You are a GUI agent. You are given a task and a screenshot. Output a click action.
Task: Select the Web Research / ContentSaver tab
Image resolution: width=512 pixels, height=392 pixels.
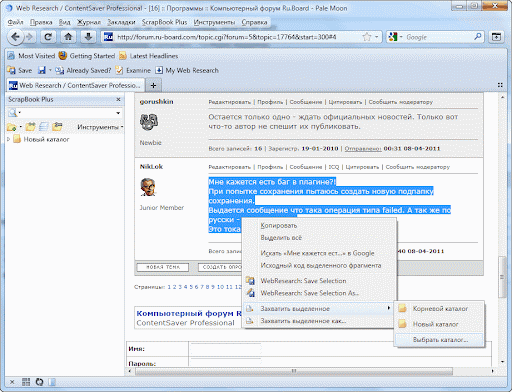[76, 85]
